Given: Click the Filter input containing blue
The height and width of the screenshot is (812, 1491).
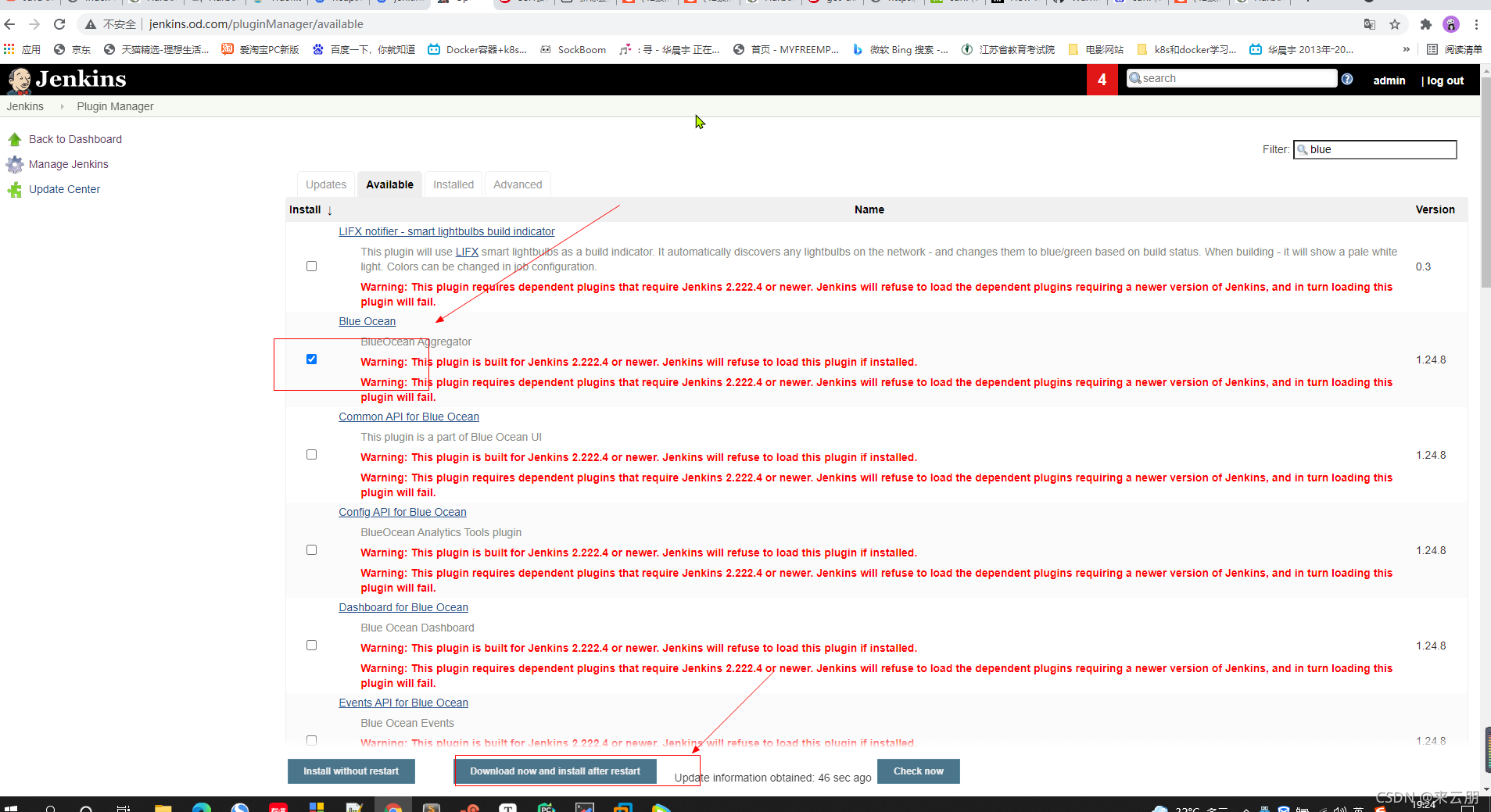Looking at the screenshot, I should point(1375,149).
